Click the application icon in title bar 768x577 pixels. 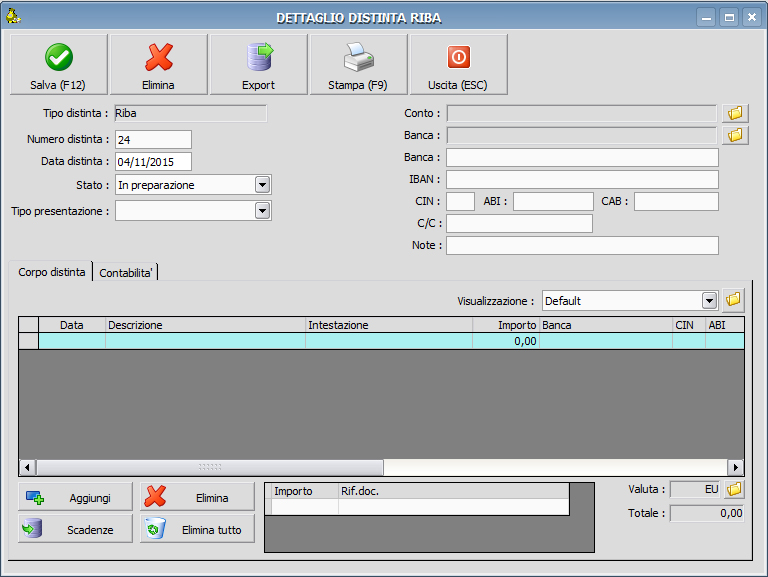tap(13, 17)
